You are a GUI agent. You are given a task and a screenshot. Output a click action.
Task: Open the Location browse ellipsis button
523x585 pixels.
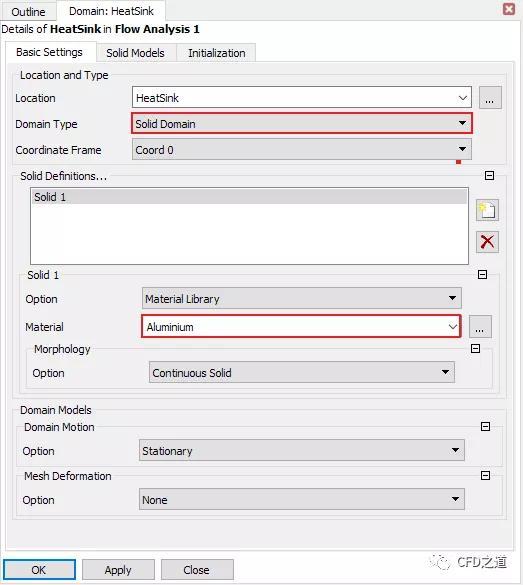coord(490,98)
